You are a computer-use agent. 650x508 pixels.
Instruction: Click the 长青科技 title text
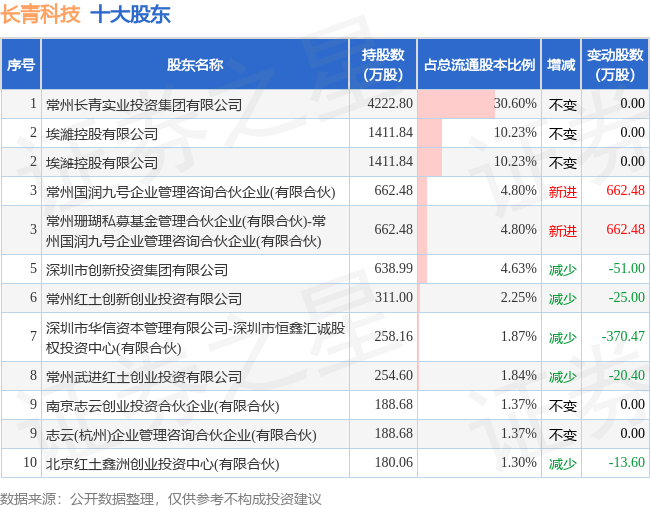(40, 14)
